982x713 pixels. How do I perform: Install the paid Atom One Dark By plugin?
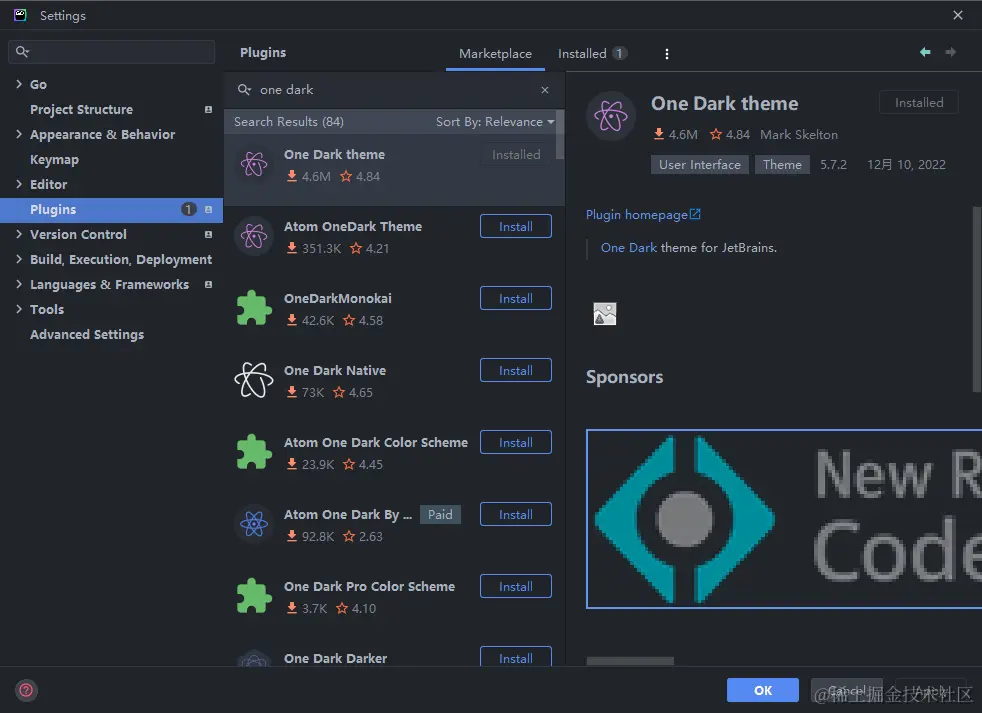click(x=515, y=515)
